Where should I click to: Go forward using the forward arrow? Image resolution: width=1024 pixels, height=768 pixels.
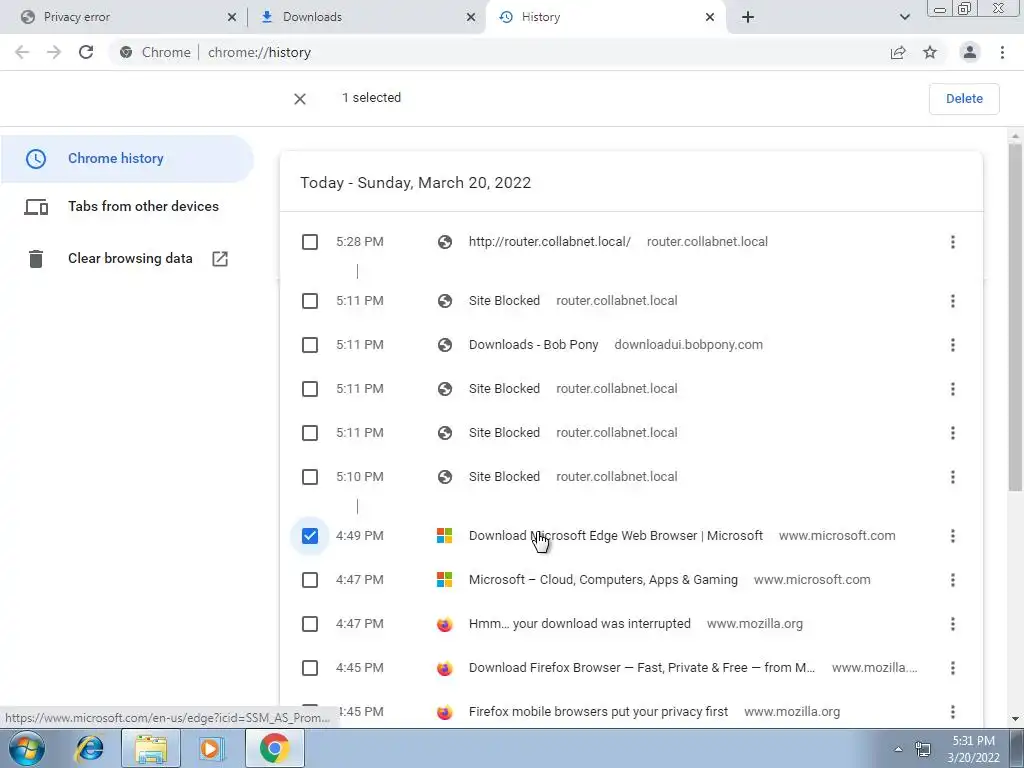(x=54, y=52)
